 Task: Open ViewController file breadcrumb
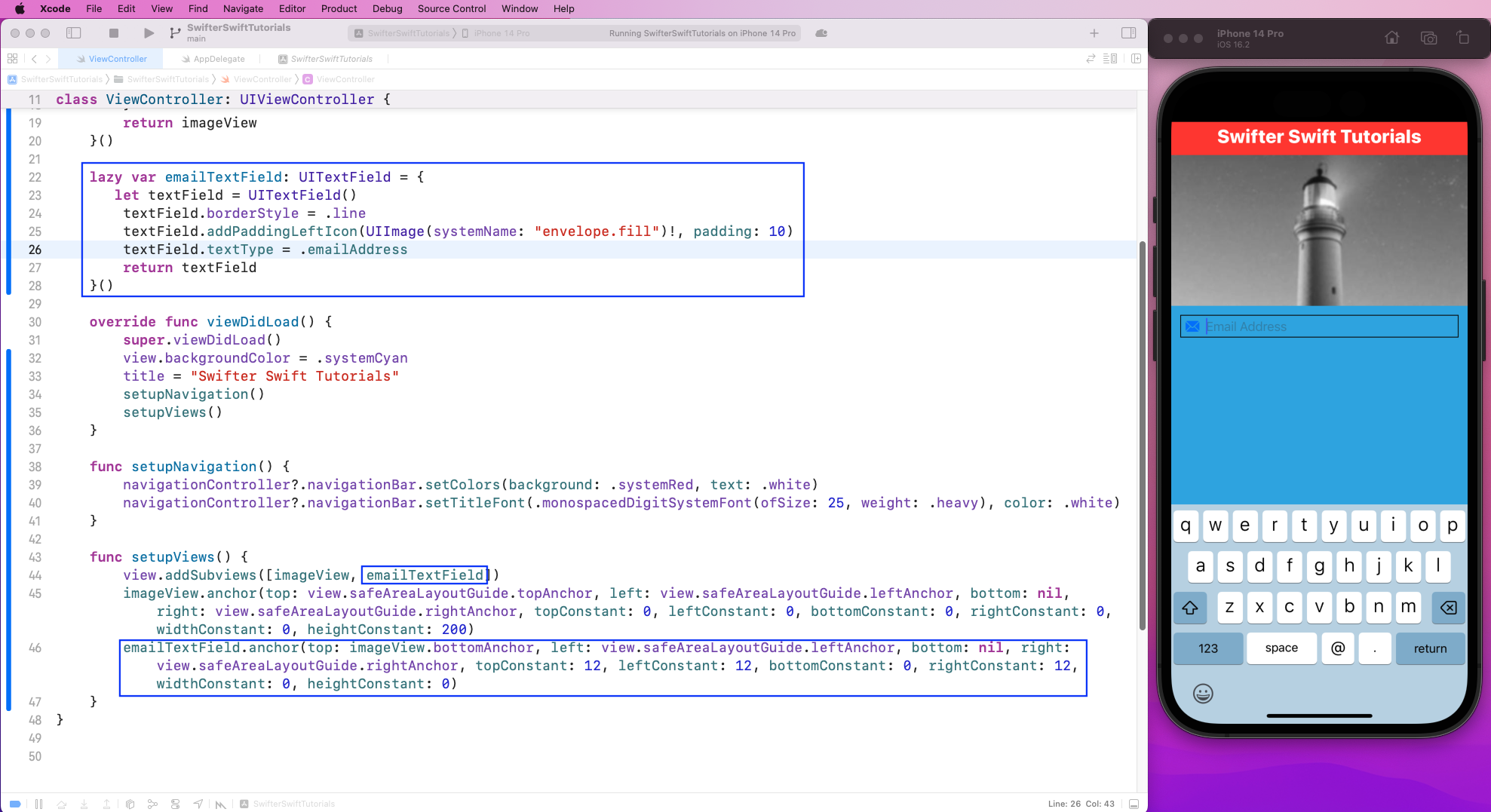coord(256,79)
